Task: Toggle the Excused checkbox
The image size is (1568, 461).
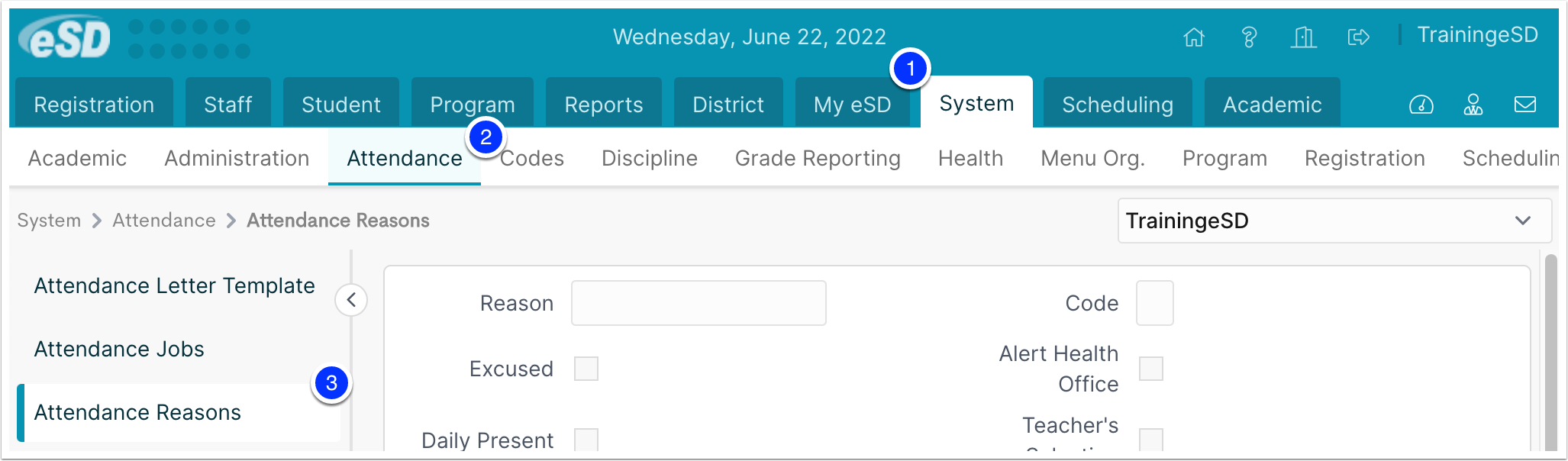Action: (x=586, y=369)
